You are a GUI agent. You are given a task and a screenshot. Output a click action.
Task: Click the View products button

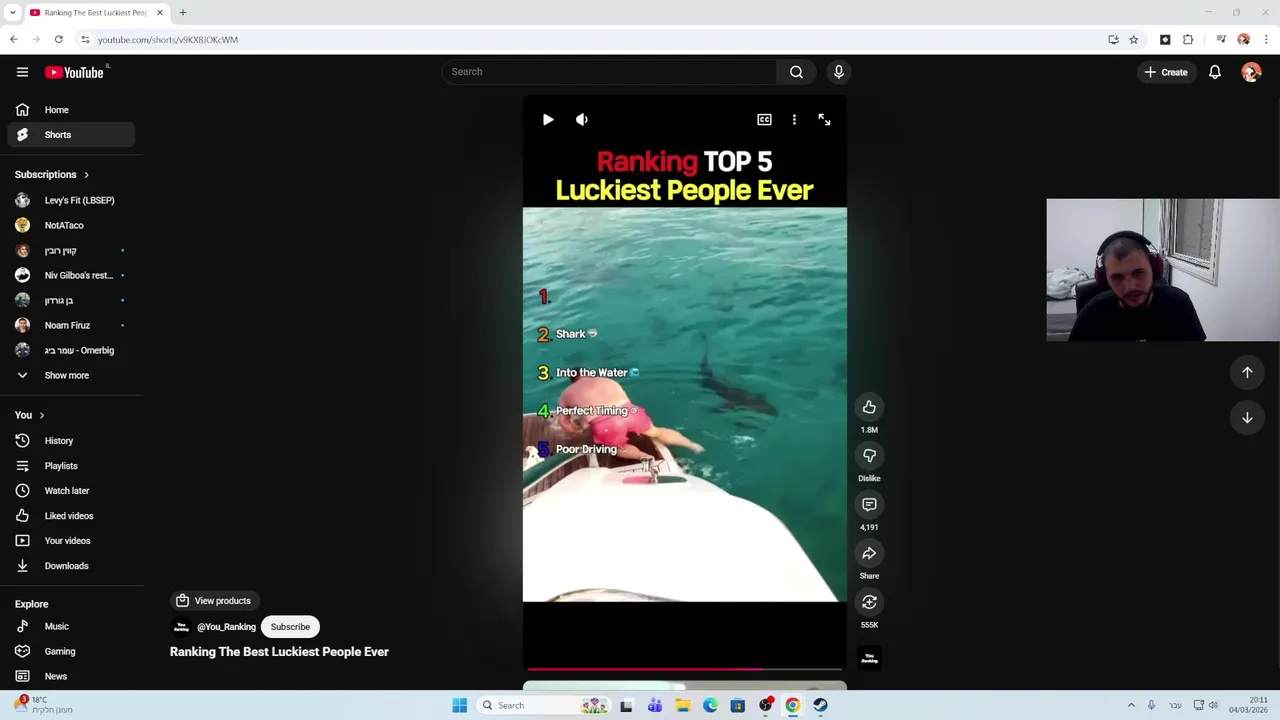(213, 601)
